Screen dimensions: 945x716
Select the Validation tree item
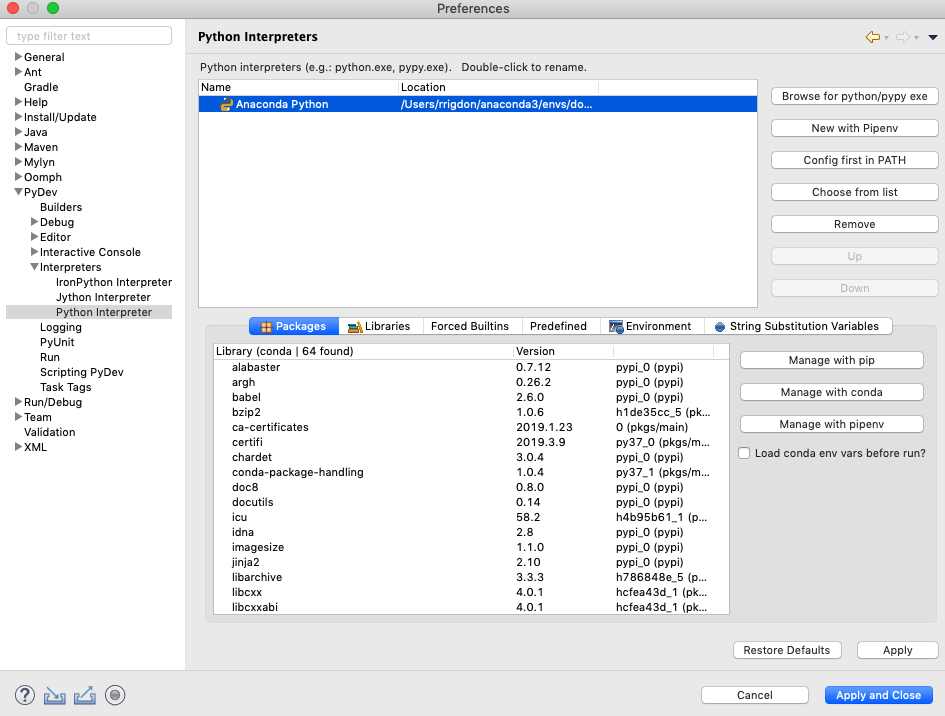(49, 432)
